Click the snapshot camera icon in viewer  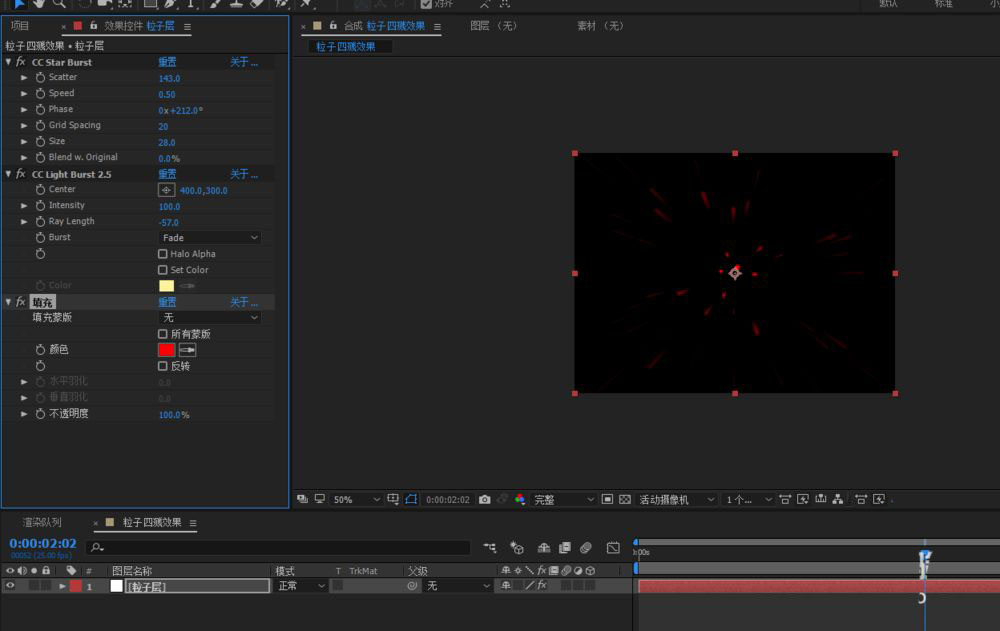(485, 499)
